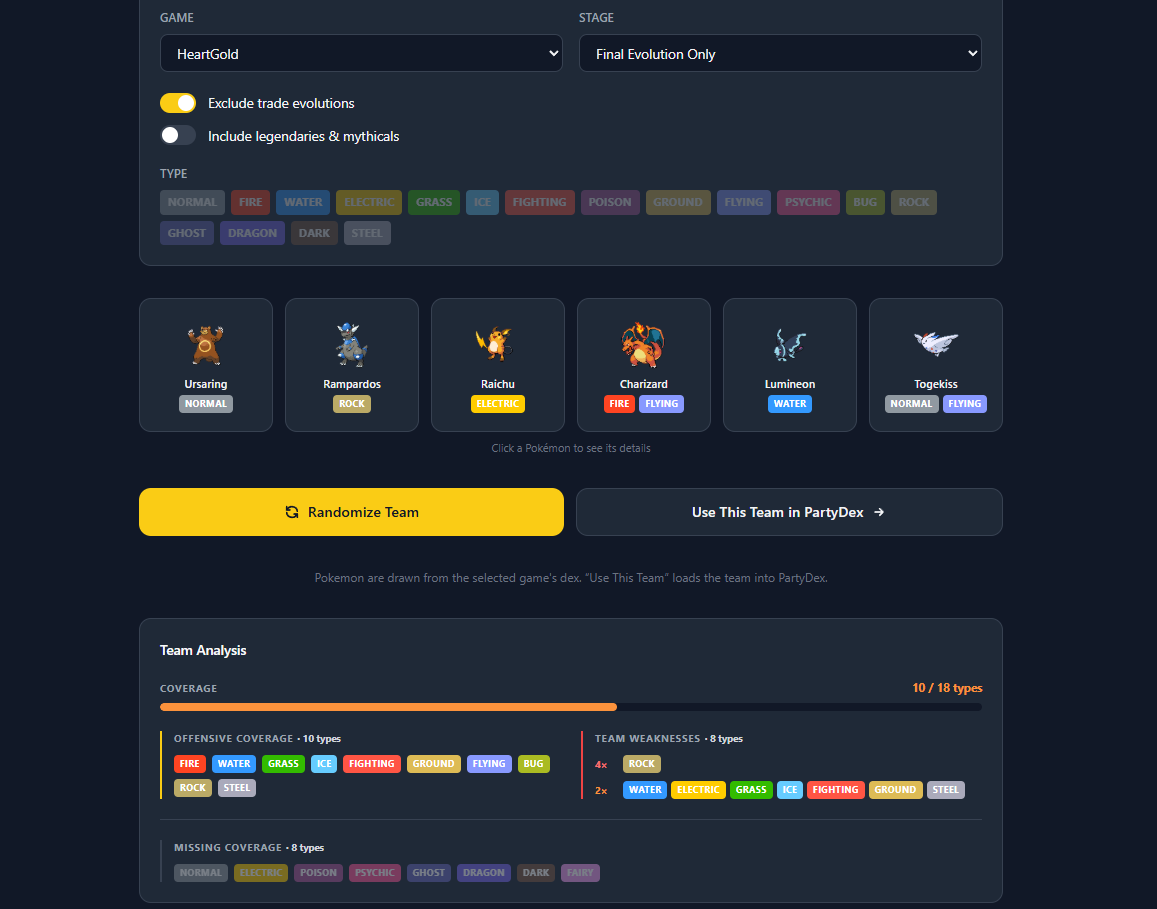
Task: Toggle the GROUND type filter chip
Action: pos(678,202)
